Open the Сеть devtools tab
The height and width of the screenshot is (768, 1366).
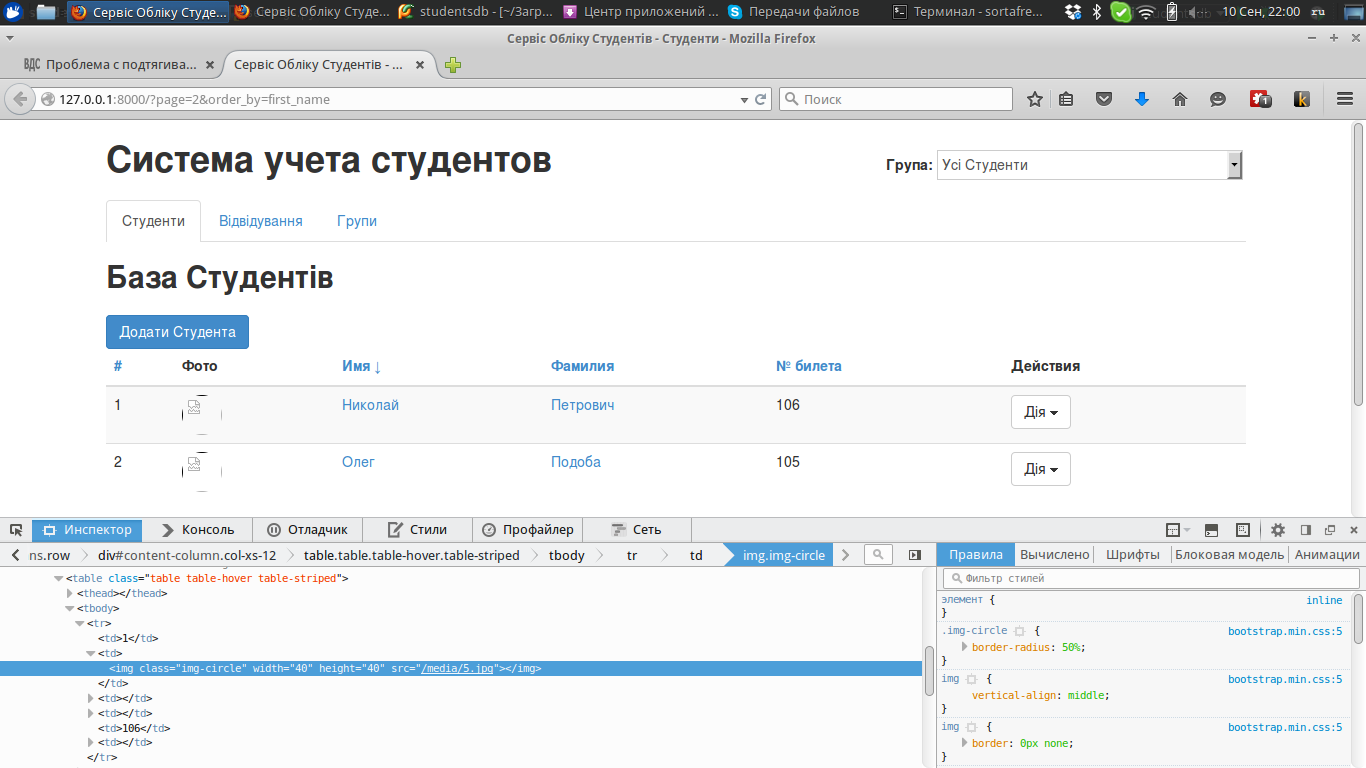(x=636, y=530)
